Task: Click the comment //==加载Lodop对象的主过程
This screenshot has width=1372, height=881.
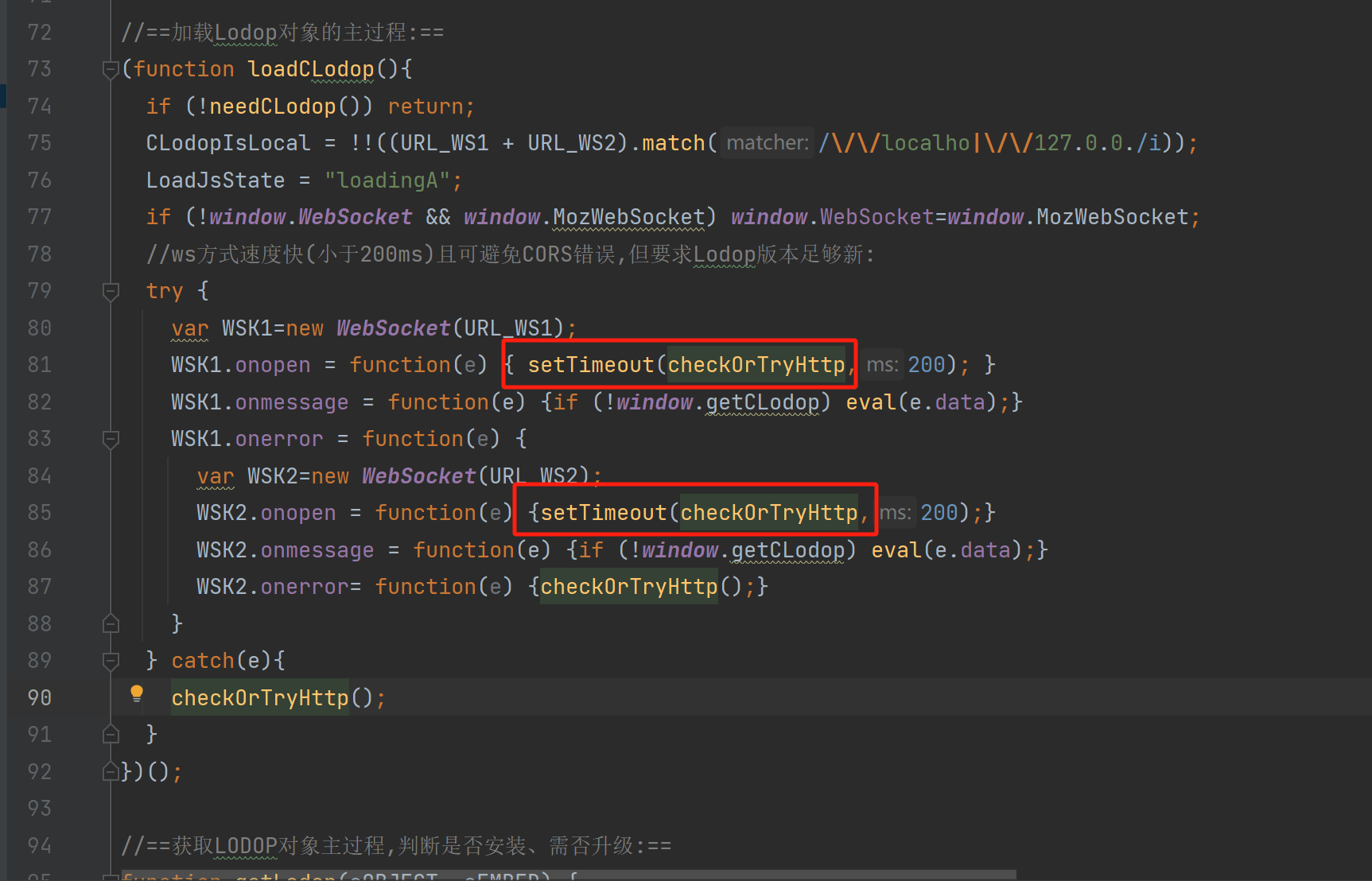Action: click(x=282, y=33)
